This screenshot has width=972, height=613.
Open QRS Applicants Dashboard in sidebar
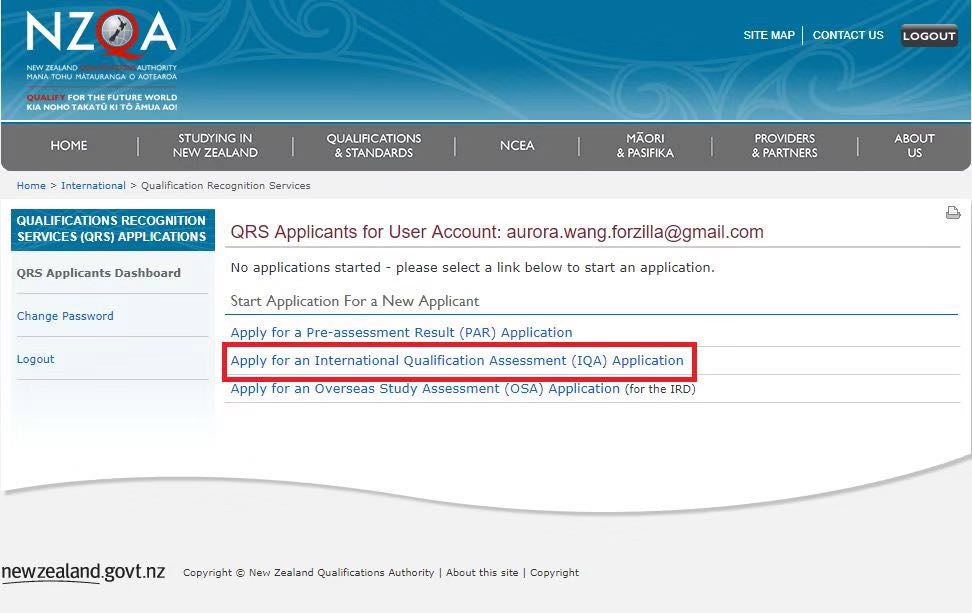99,273
